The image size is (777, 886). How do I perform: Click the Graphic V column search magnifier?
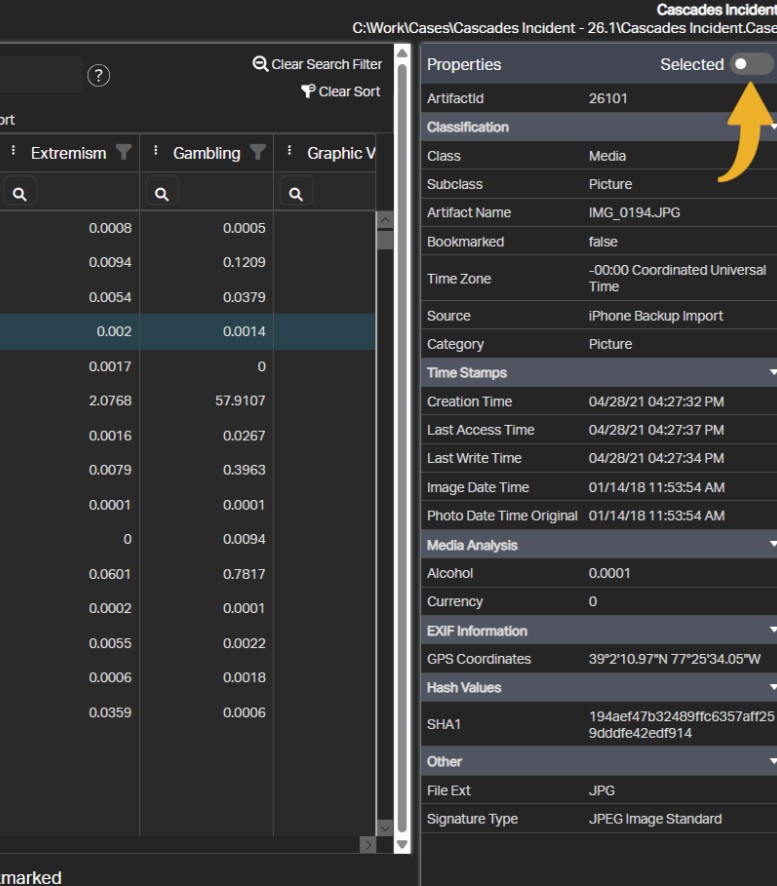(x=295, y=194)
